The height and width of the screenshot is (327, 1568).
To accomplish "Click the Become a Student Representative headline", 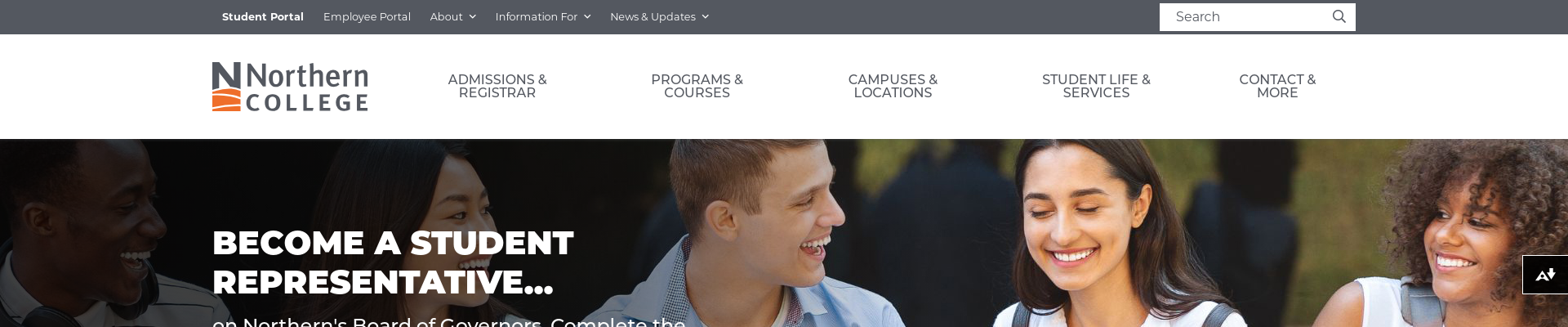I will pos(393,262).
